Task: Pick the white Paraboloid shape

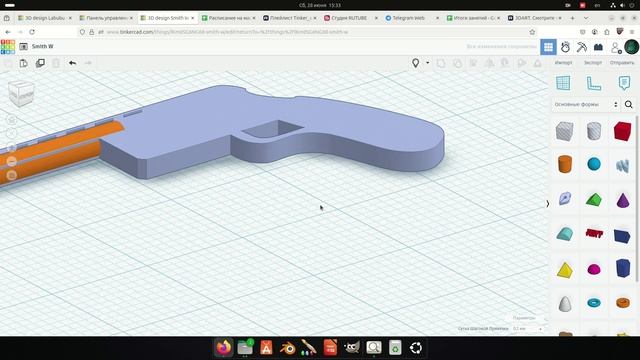Action: [565, 303]
